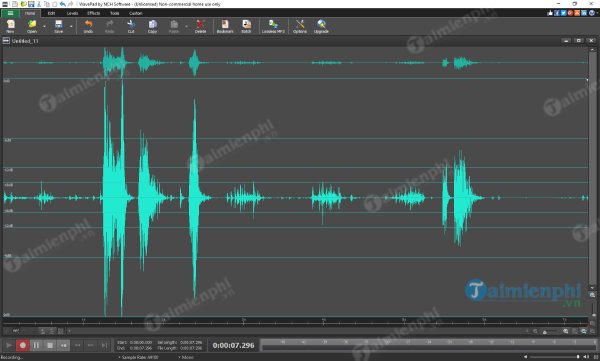Adjust the horizontal zoom slider
The image size is (600, 361).
click(x=545, y=332)
